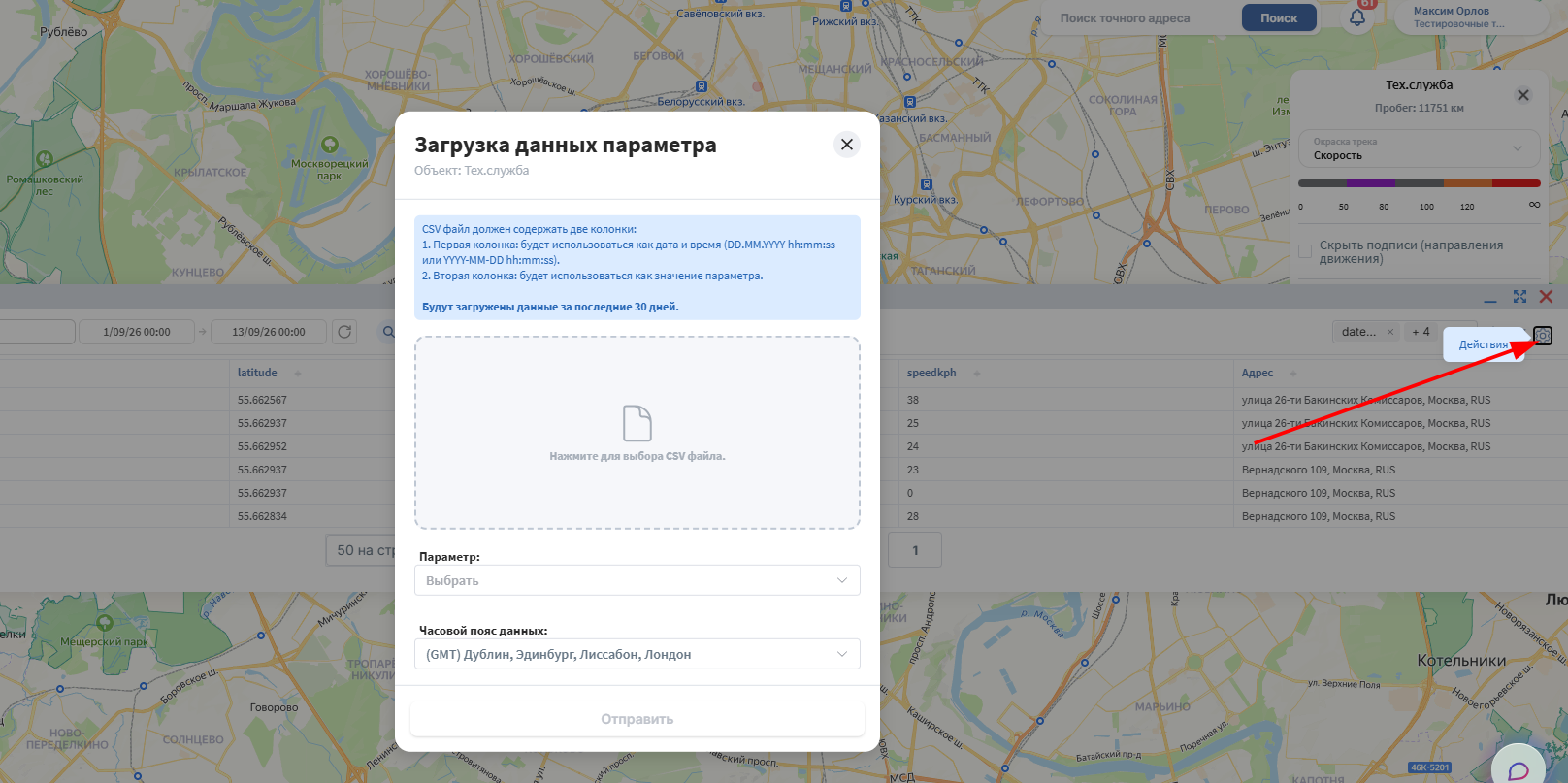1568x783 pixels.
Task: Open the 50 на стр page size selector
Action: (x=361, y=550)
